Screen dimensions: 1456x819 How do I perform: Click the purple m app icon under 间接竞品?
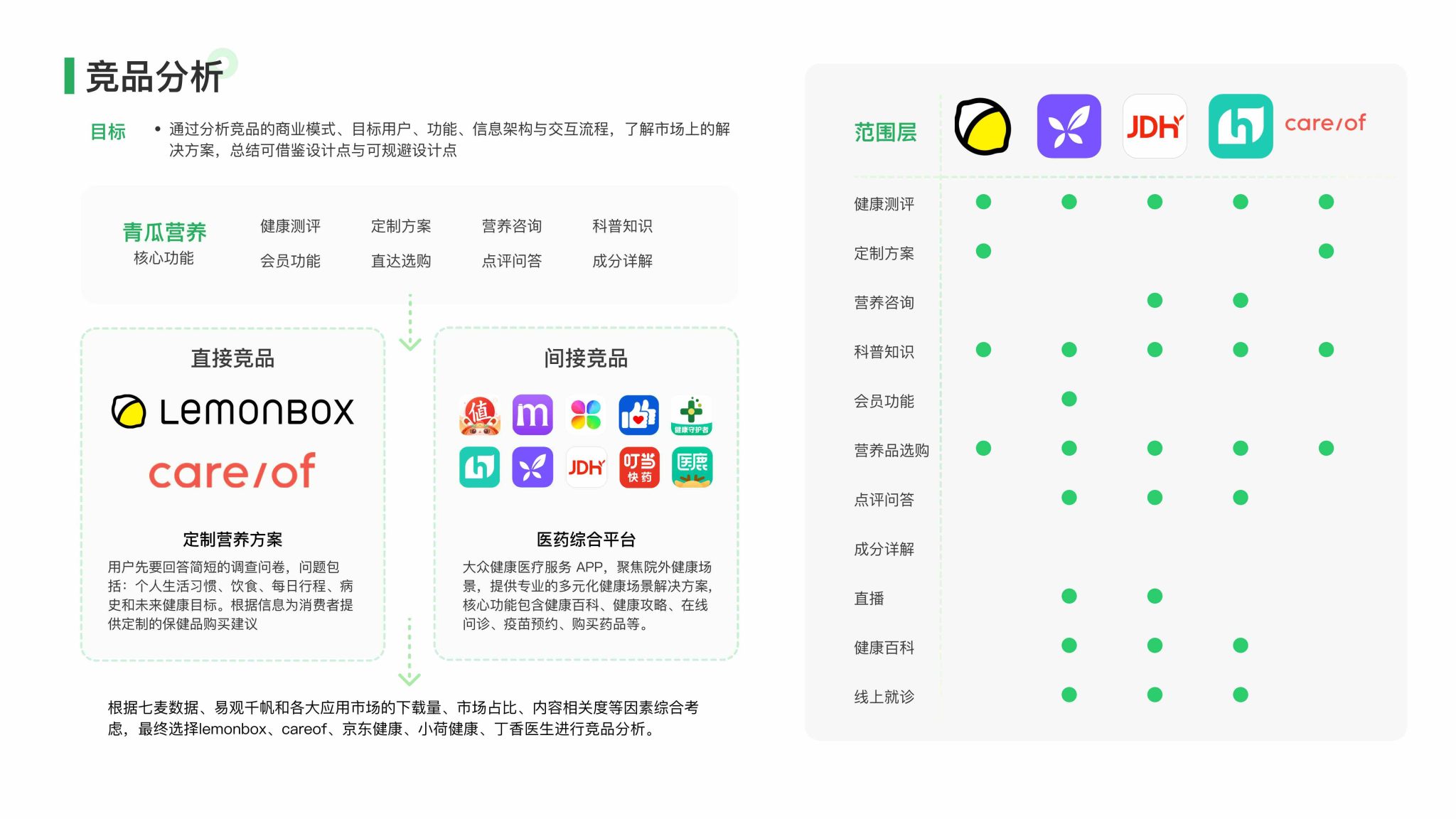coord(532,415)
